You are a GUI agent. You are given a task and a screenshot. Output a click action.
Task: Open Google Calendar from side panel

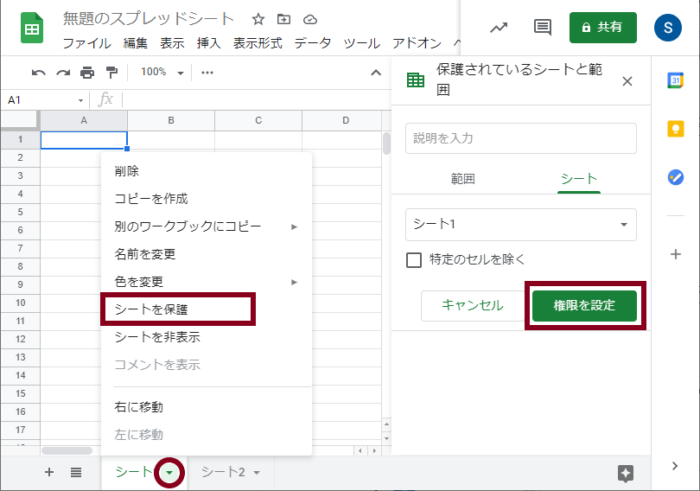point(676,82)
